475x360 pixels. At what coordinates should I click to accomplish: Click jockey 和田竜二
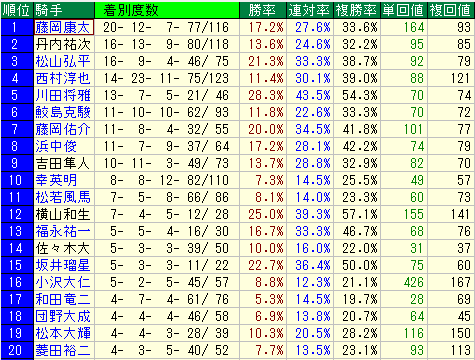(x=63, y=299)
